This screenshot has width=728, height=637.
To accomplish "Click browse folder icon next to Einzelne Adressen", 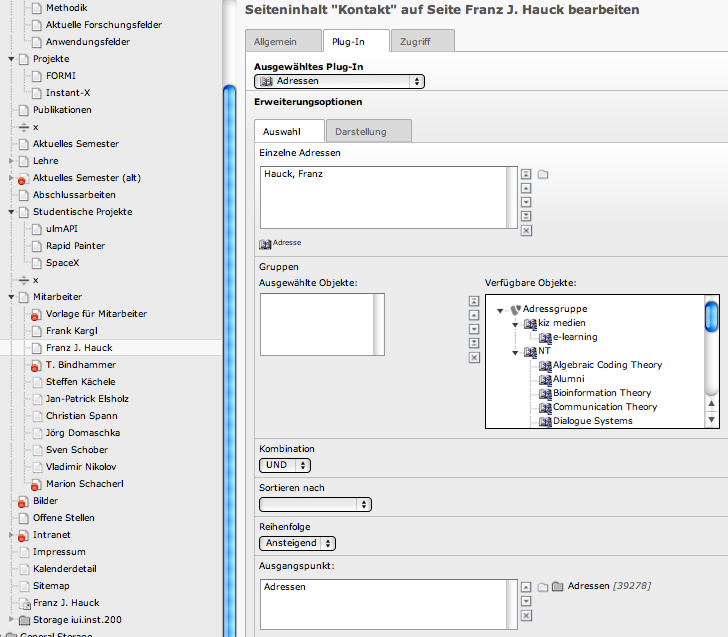I will point(543,174).
